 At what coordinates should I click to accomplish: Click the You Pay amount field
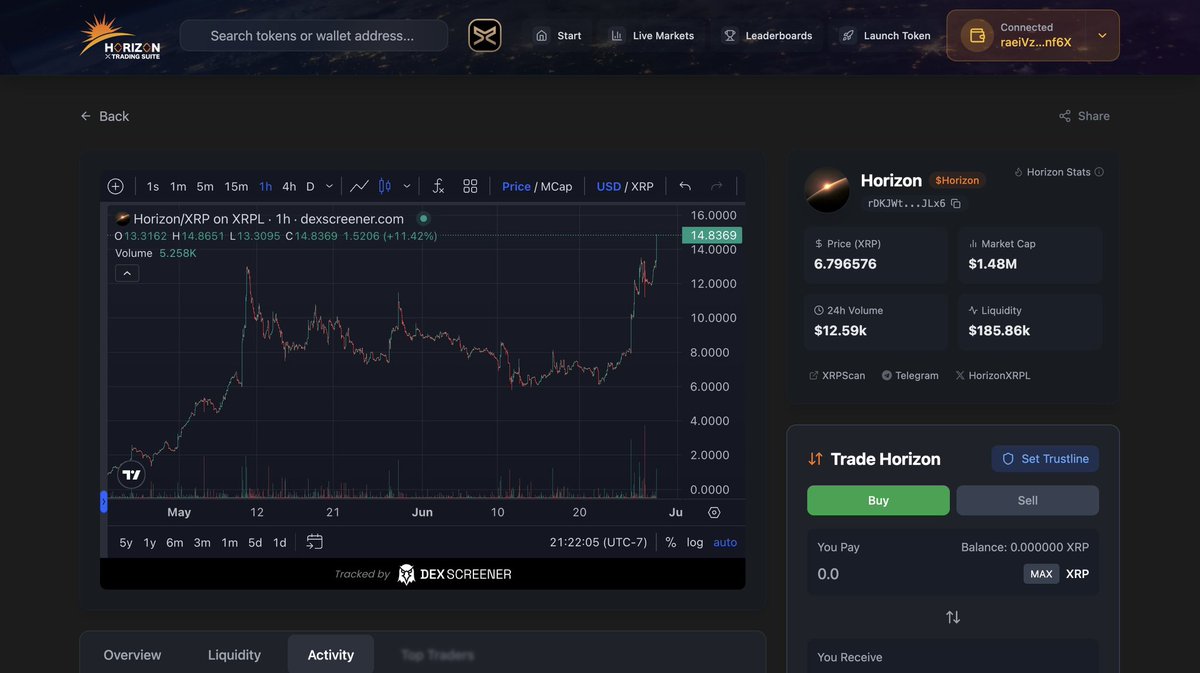point(915,574)
